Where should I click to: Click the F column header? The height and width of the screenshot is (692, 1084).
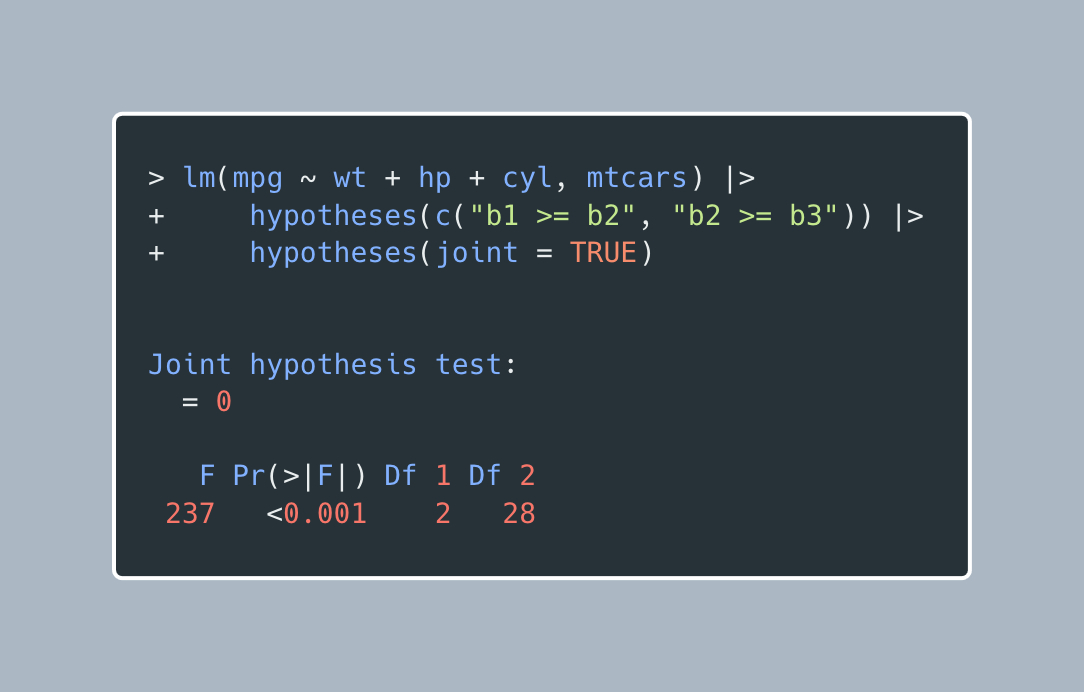(207, 476)
